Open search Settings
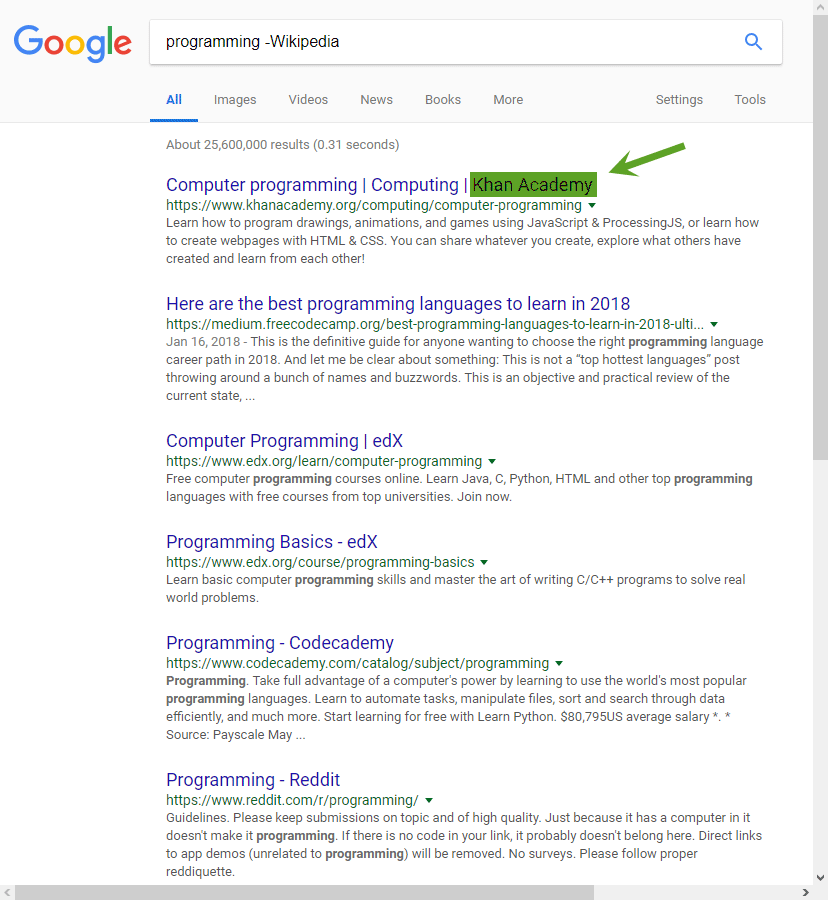This screenshot has height=900, width=828. point(679,100)
